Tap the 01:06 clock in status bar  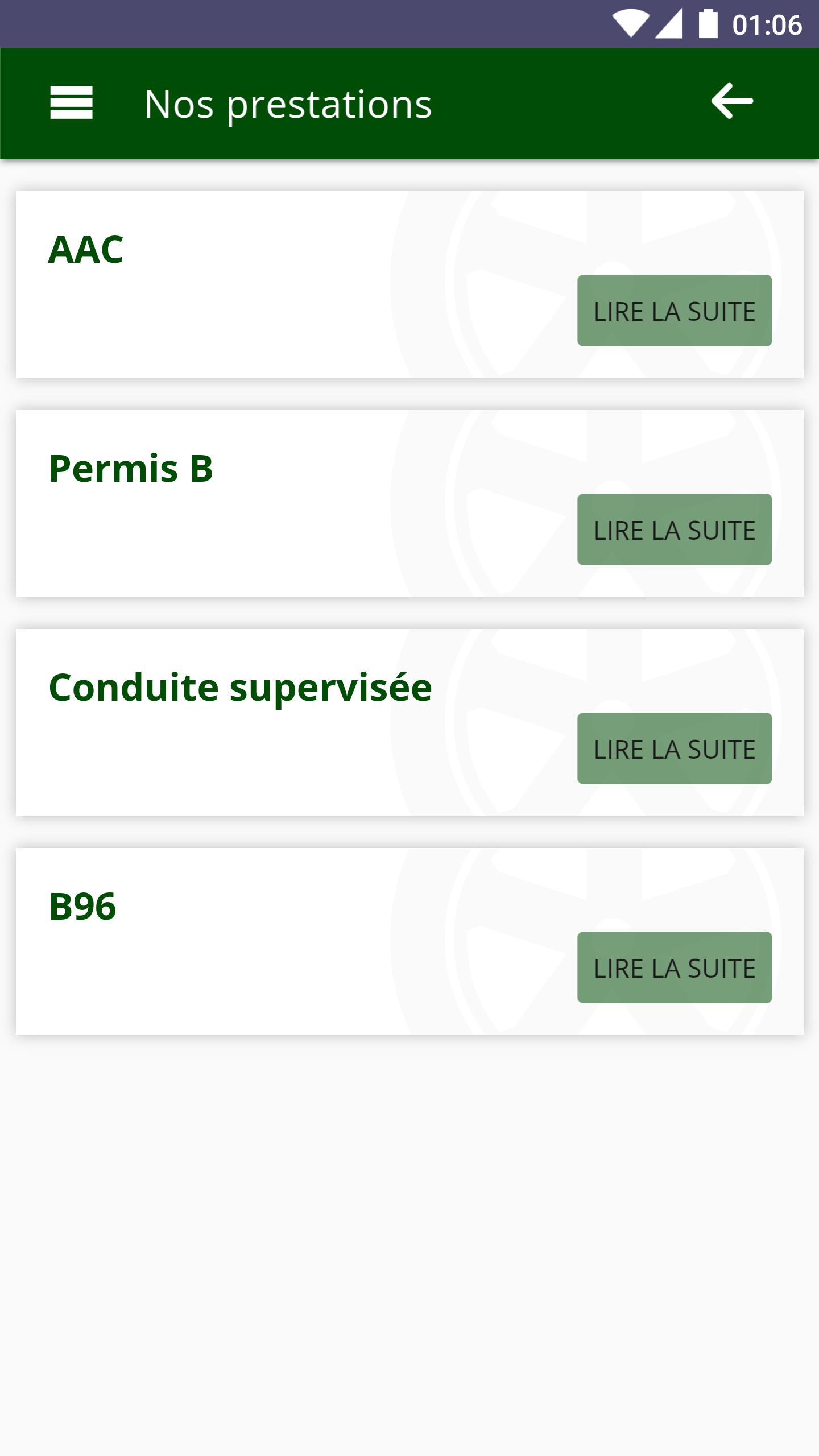tap(767, 26)
